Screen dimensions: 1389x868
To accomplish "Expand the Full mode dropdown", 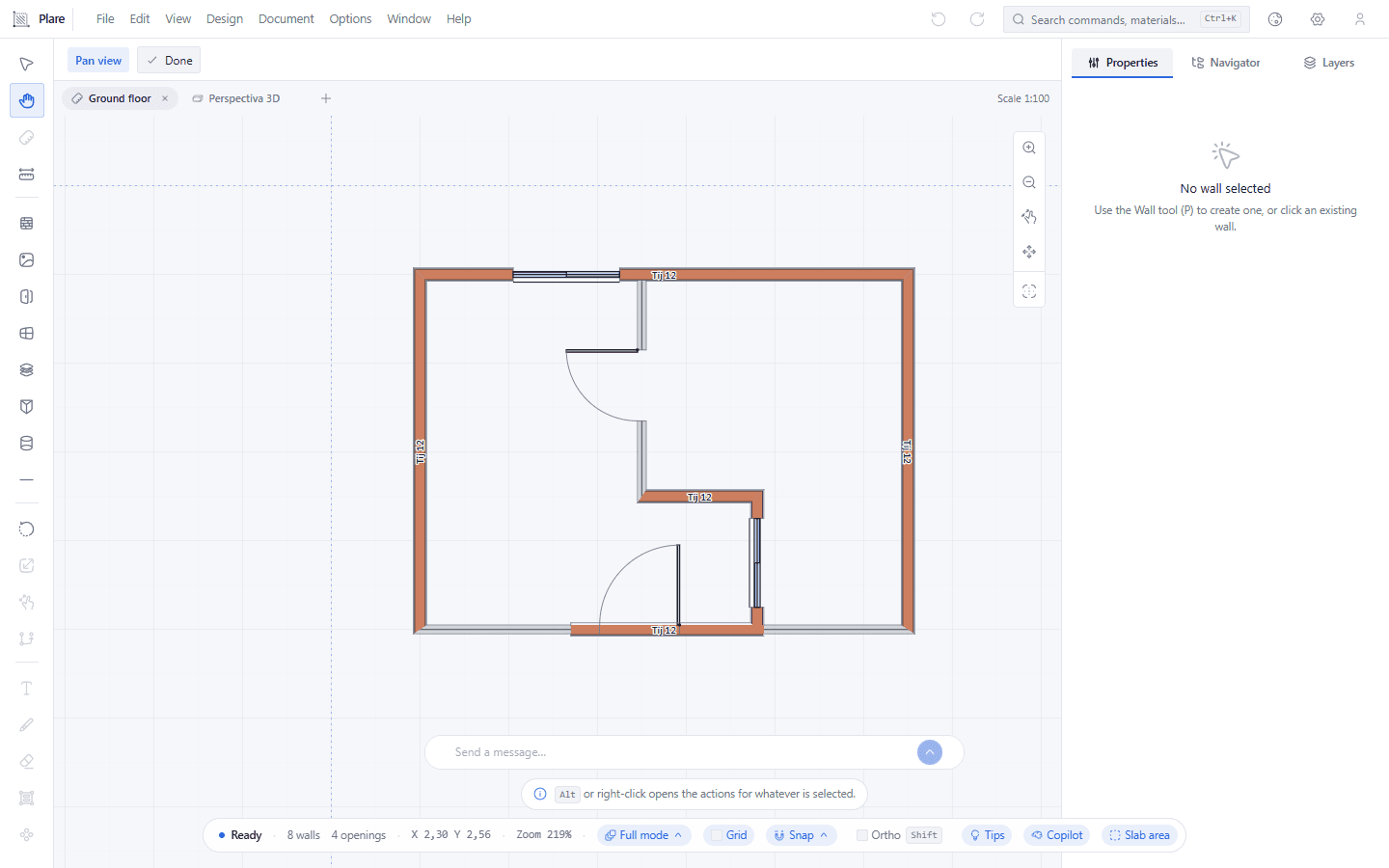I will tap(643, 835).
